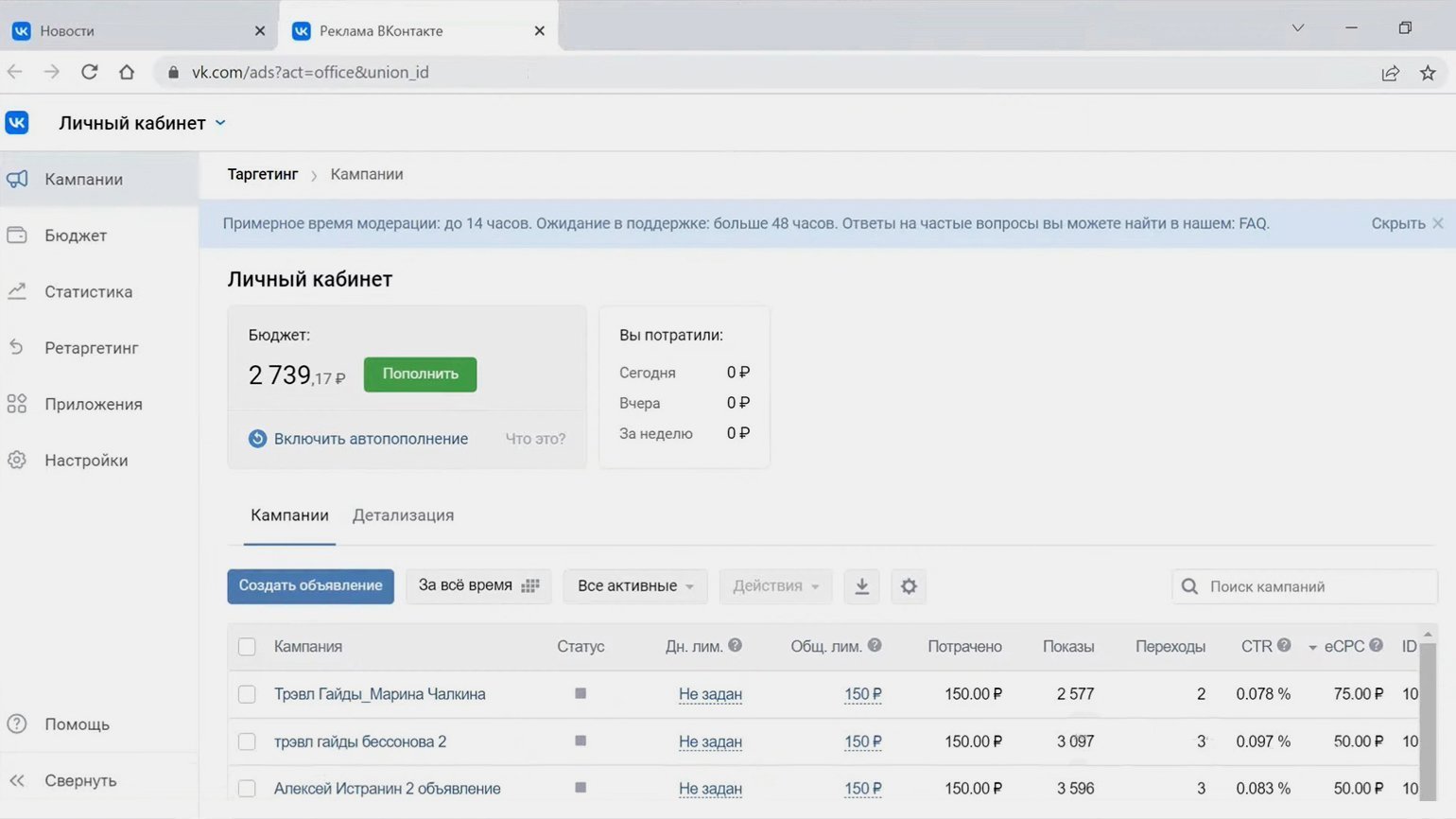The height and width of the screenshot is (819, 1456).
Task: Click the browser address bar URL
Action: click(x=310, y=73)
